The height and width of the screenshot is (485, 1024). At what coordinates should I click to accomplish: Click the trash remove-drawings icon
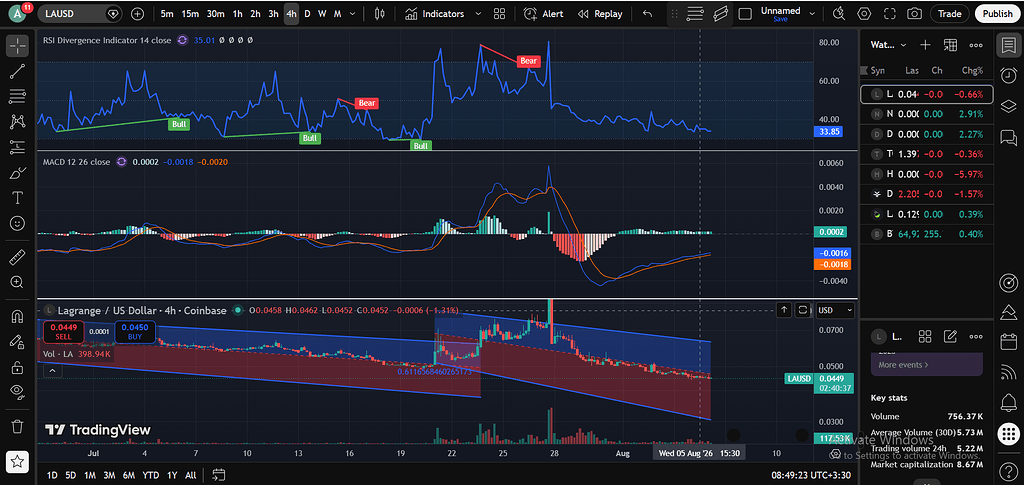(18, 426)
